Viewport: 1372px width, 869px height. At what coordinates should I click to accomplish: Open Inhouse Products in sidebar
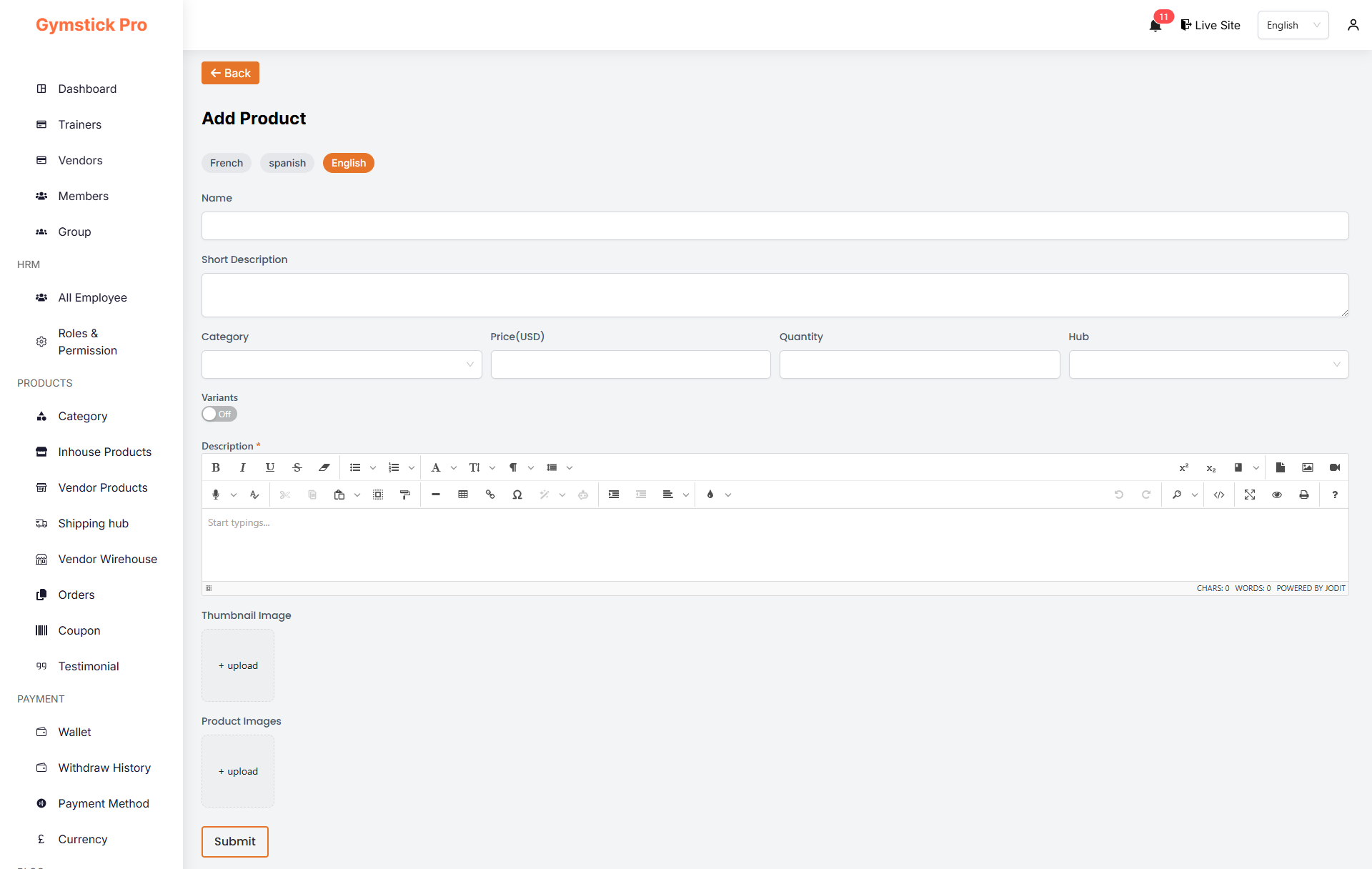[x=104, y=452]
